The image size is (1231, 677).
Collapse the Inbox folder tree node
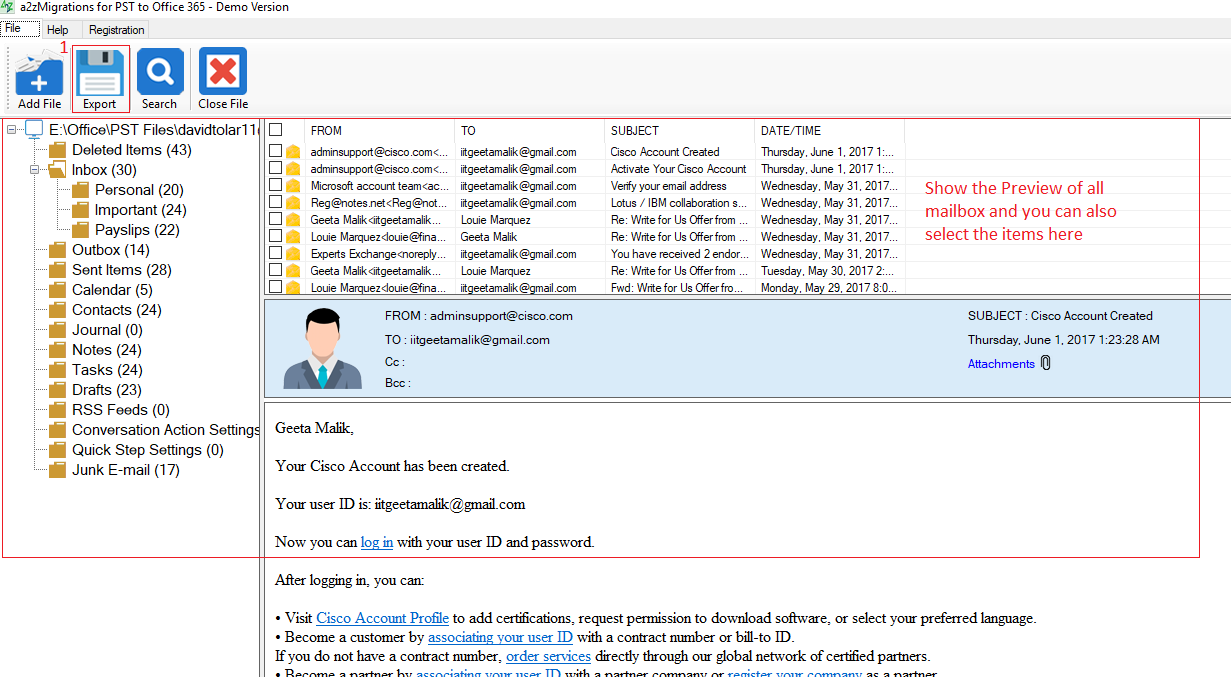34,170
